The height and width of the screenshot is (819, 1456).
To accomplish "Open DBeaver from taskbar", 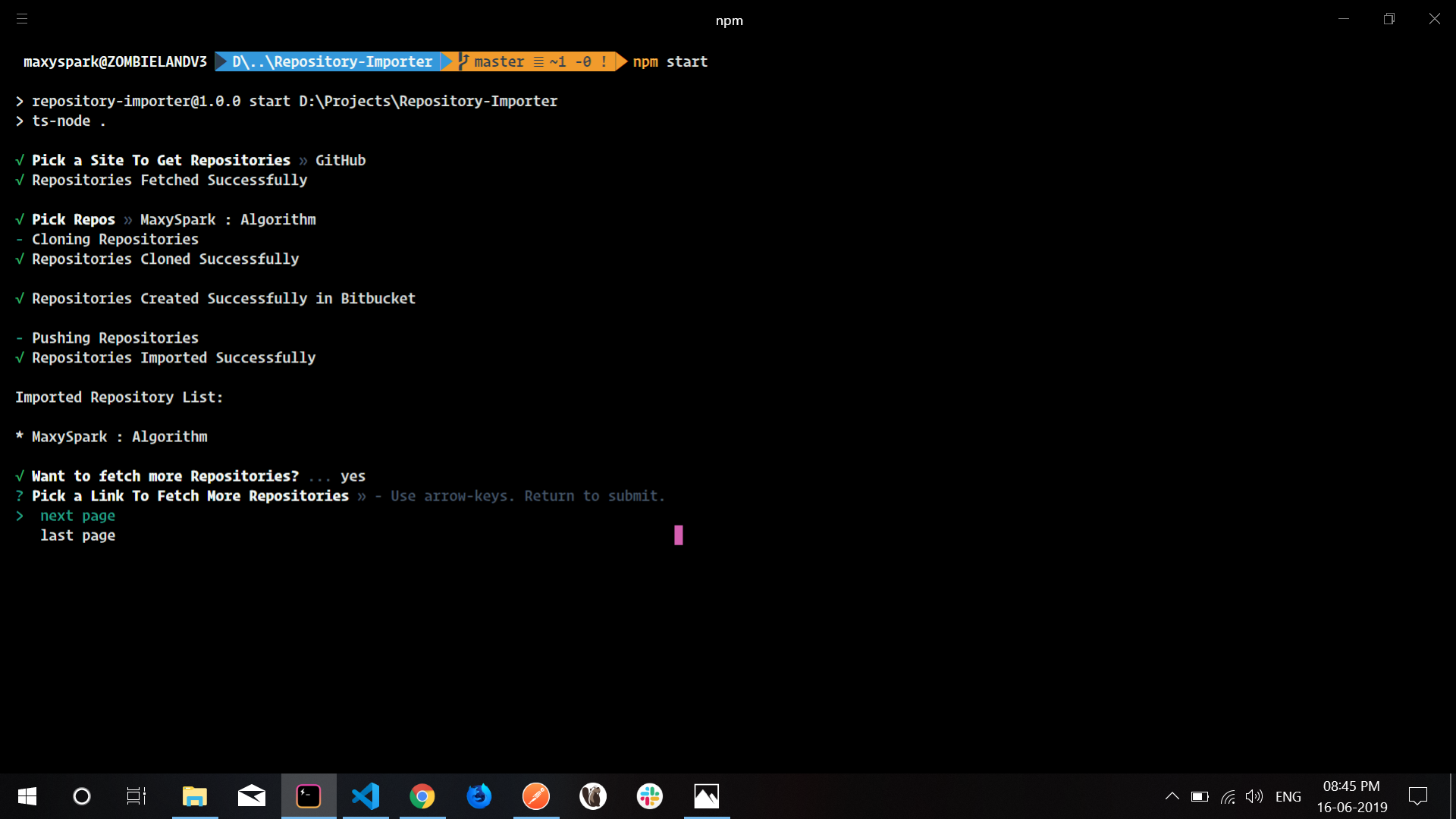I will tap(593, 796).
